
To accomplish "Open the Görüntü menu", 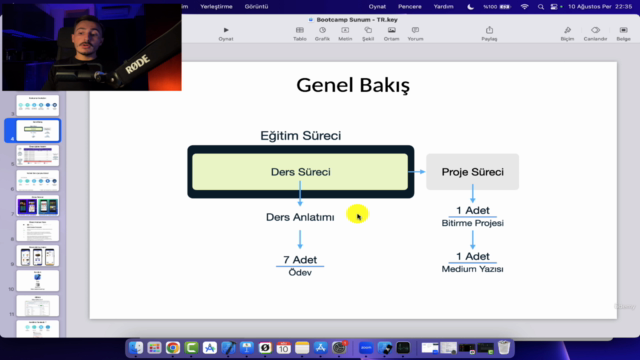I will click(x=256, y=7).
